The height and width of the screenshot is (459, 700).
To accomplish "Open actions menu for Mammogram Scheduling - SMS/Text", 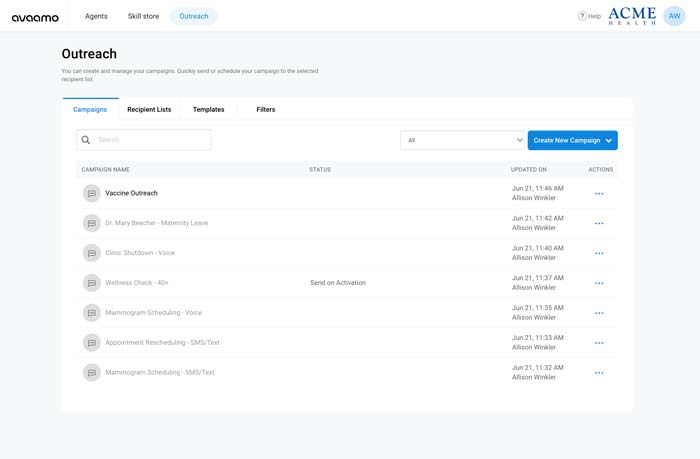I will pos(599,373).
